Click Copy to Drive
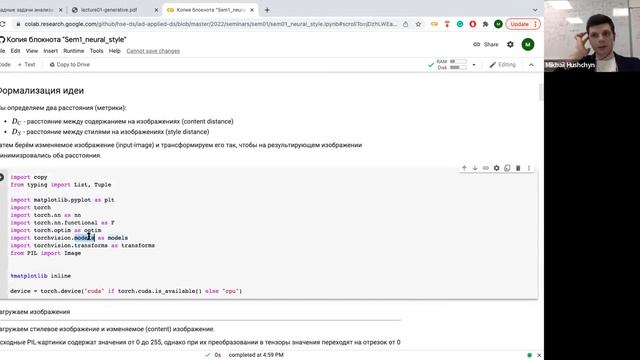Screen dimensions: 640x360 (69, 64)
